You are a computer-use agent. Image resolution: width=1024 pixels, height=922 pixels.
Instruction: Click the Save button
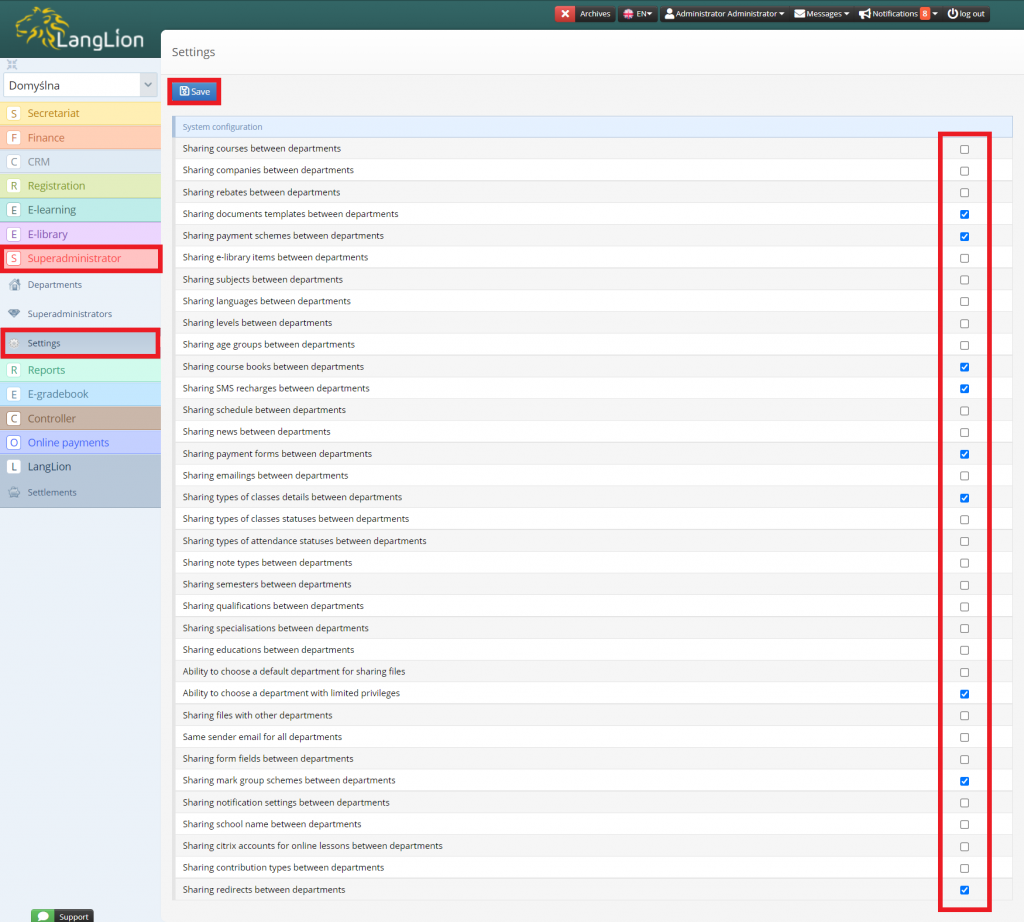pyautogui.click(x=193, y=90)
